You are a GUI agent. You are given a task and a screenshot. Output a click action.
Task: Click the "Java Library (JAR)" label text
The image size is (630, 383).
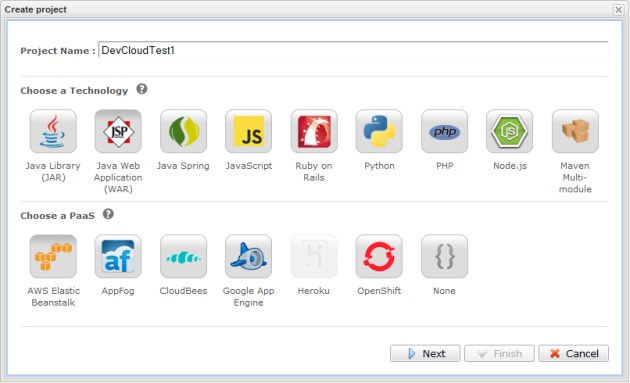(x=53, y=172)
